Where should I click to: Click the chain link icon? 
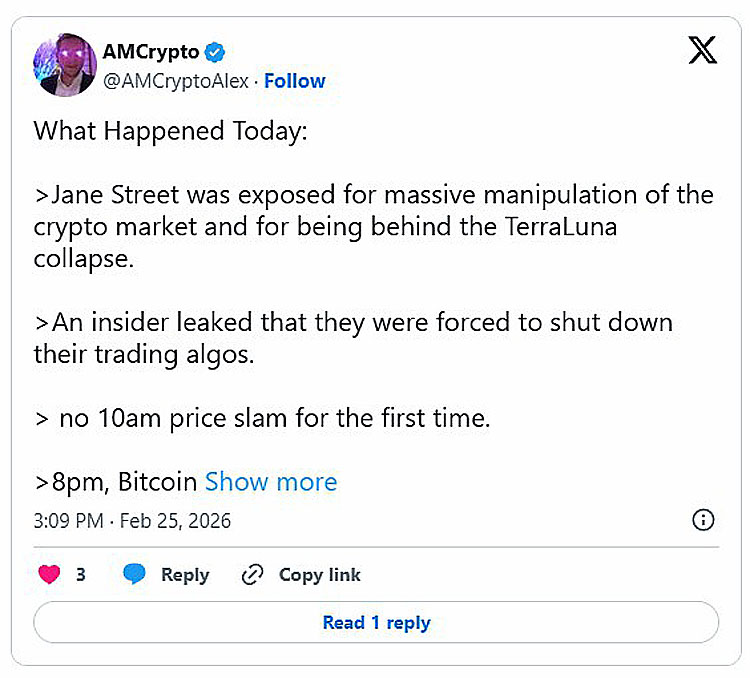tap(253, 575)
